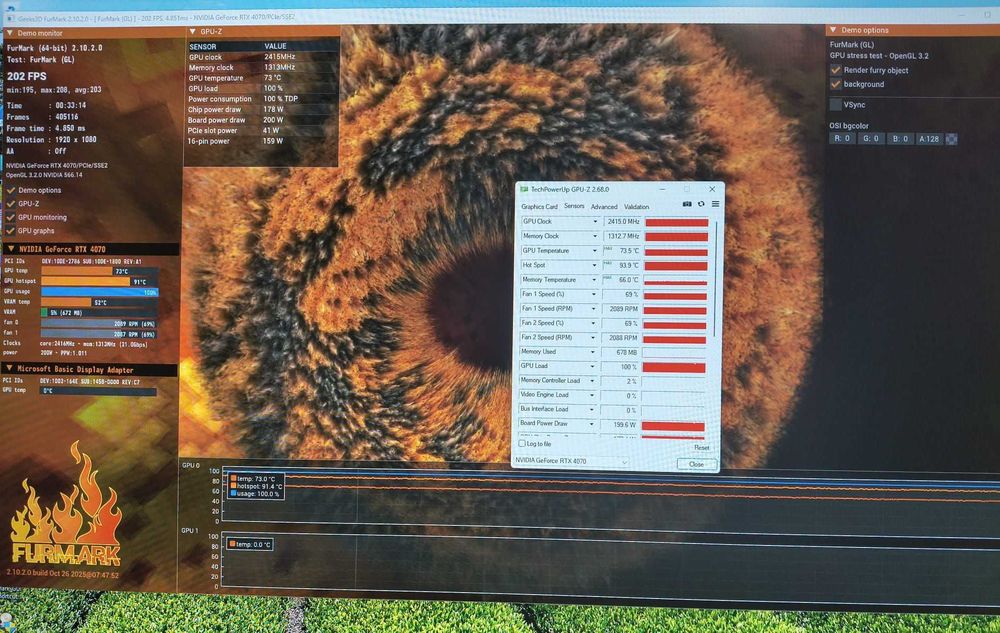Screen dimensions: 1000x633
Task: Collapse the NVIDIA GeForce RTX 4070 section
Action: [x=11, y=249]
